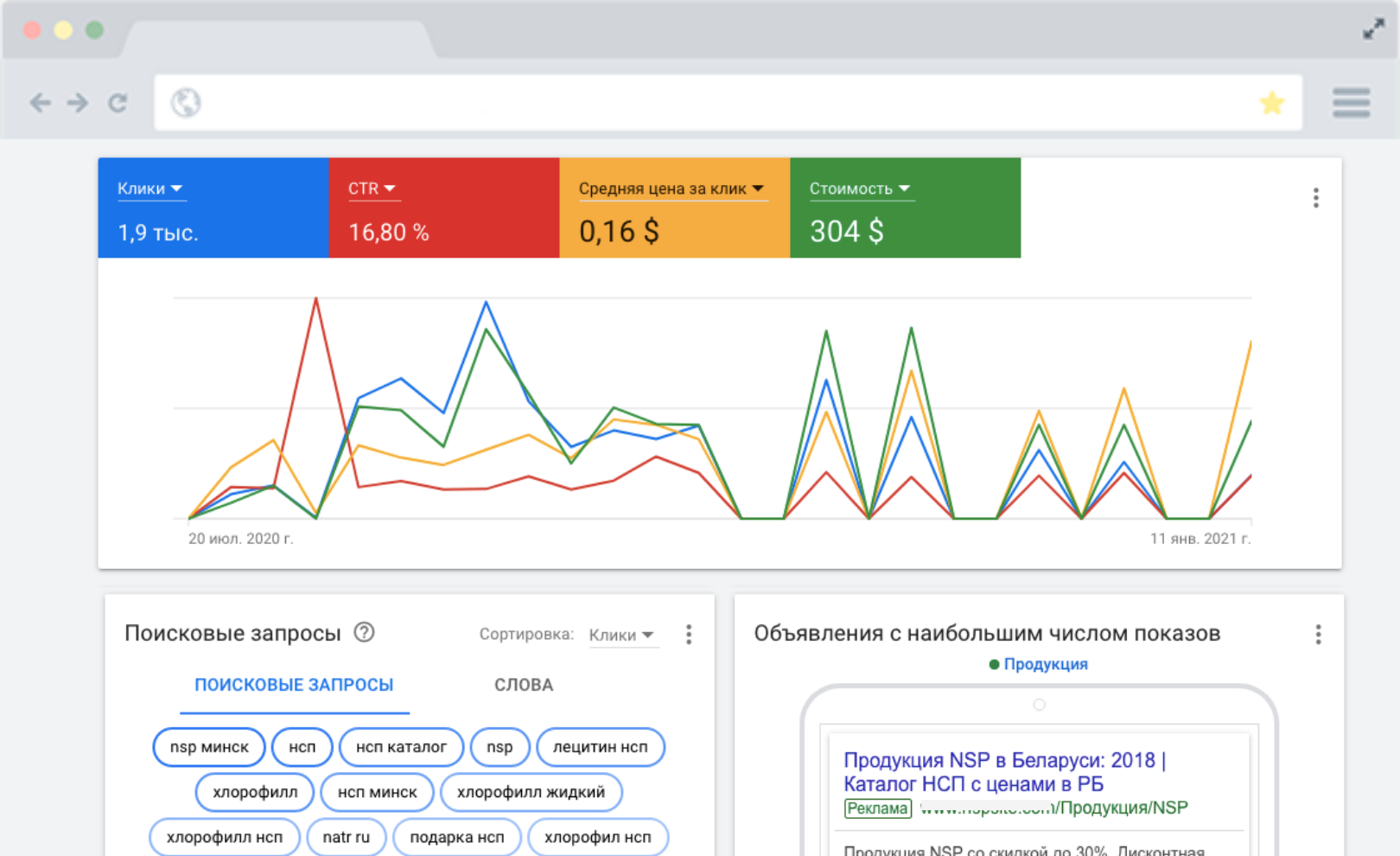The image size is (1400, 856).
Task: Click the green Стоимость metric tile
Action: pyautogui.click(x=906, y=208)
